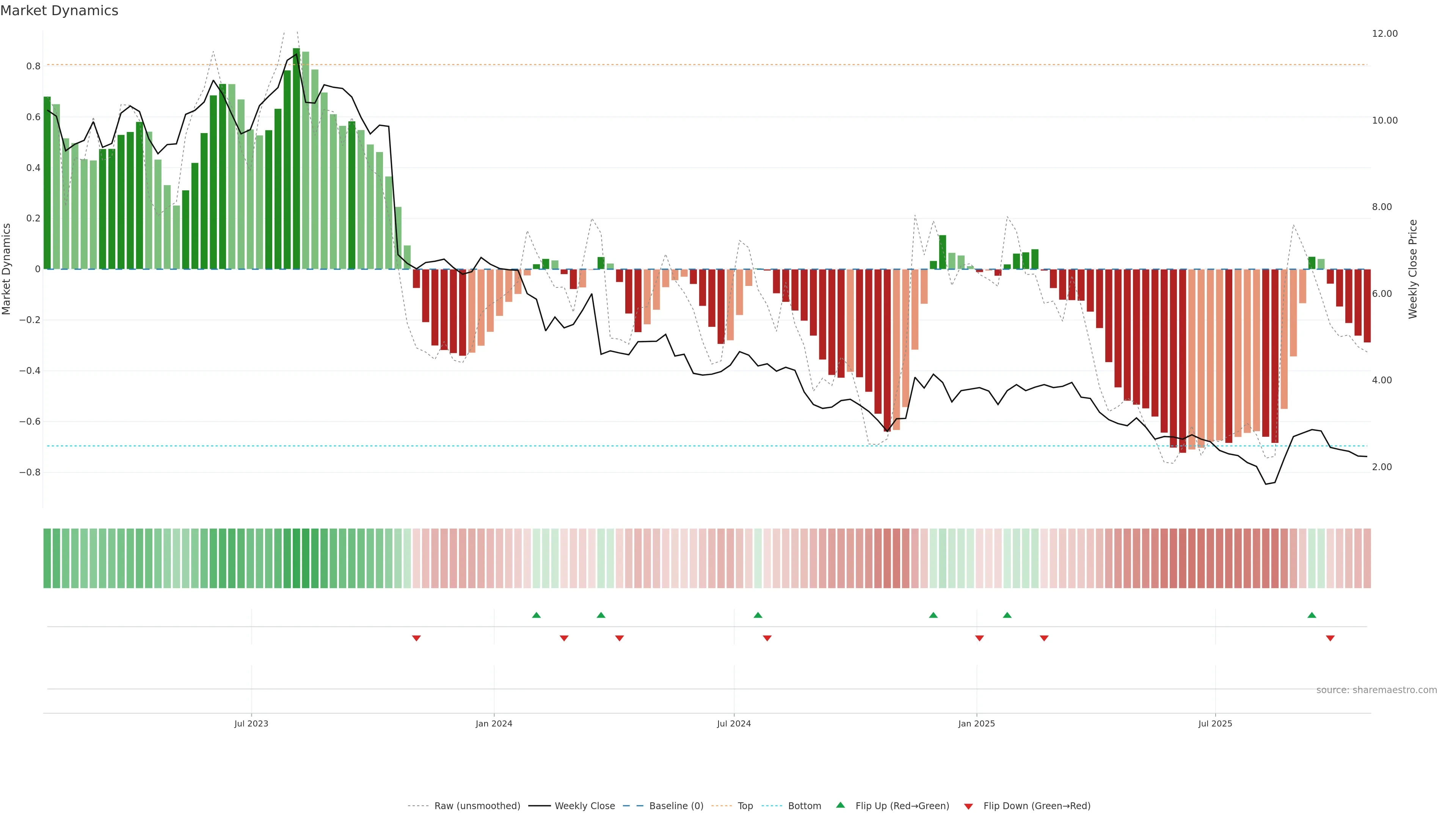This screenshot has width=1456, height=819.
Task: Click the Market Dynamics left axis title
Action: [x=7, y=269]
